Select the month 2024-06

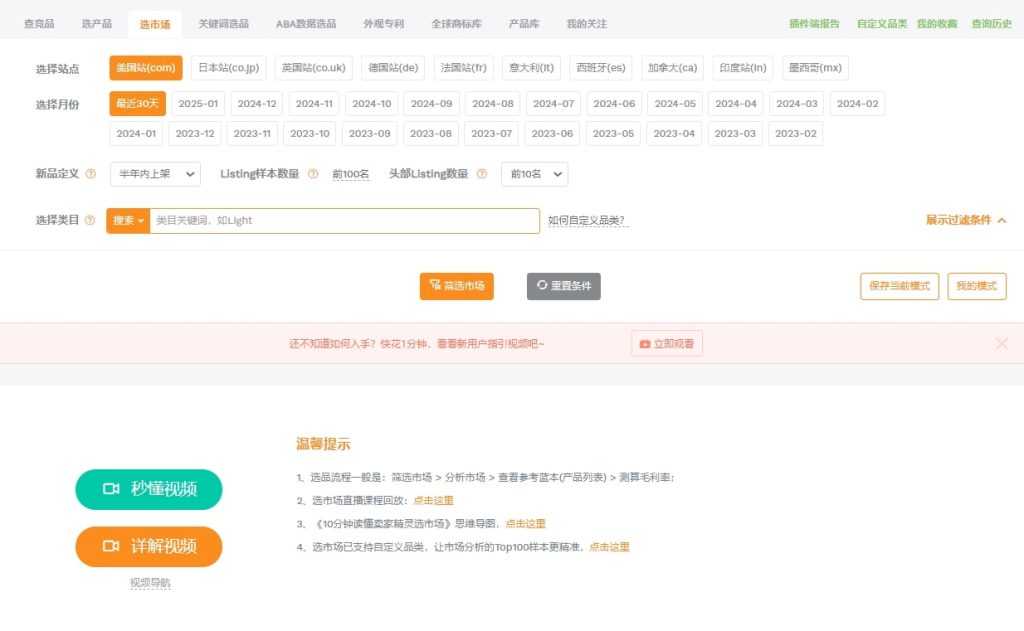(613, 102)
